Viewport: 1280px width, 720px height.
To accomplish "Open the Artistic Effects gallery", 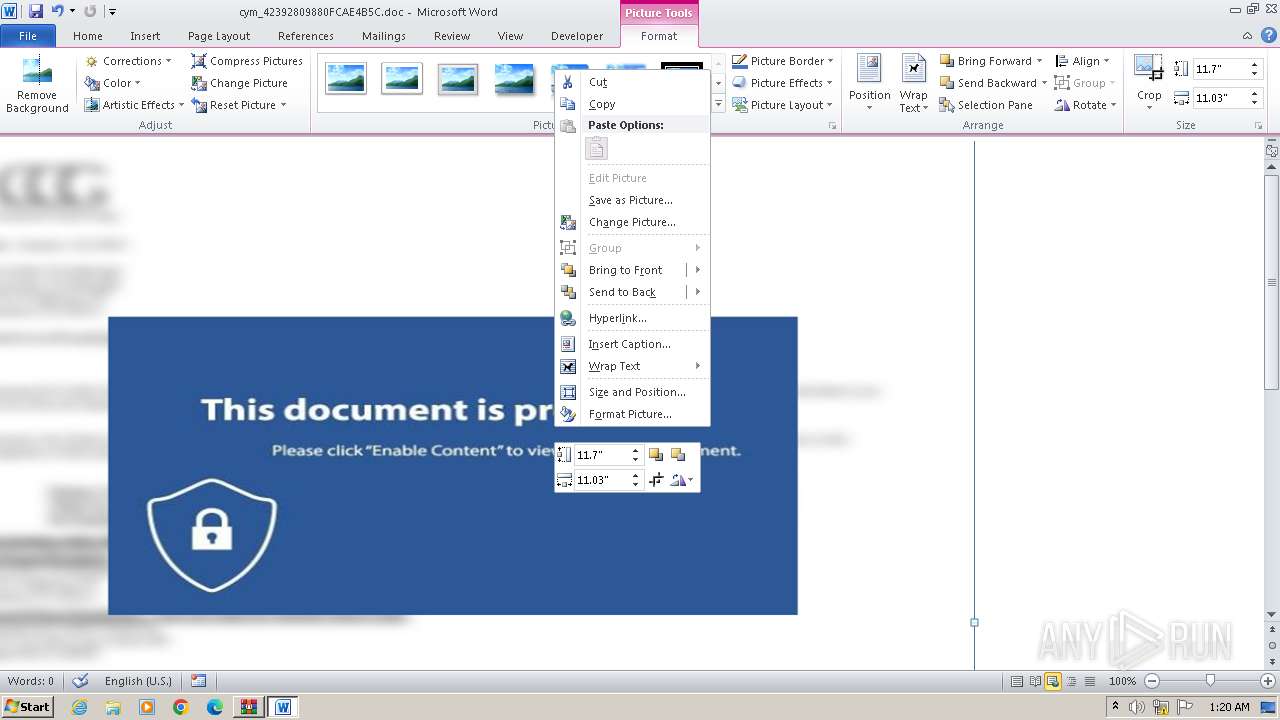I will coord(134,105).
